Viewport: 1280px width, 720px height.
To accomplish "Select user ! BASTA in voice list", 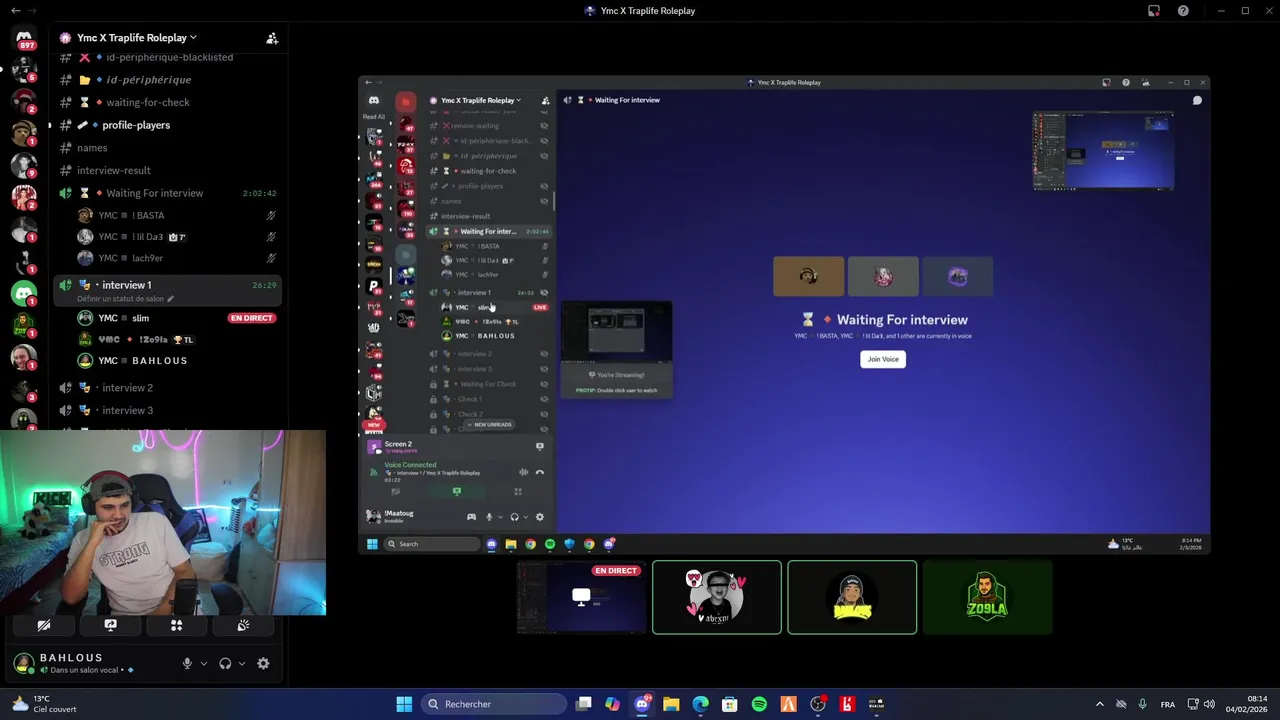I will coord(176,215).
